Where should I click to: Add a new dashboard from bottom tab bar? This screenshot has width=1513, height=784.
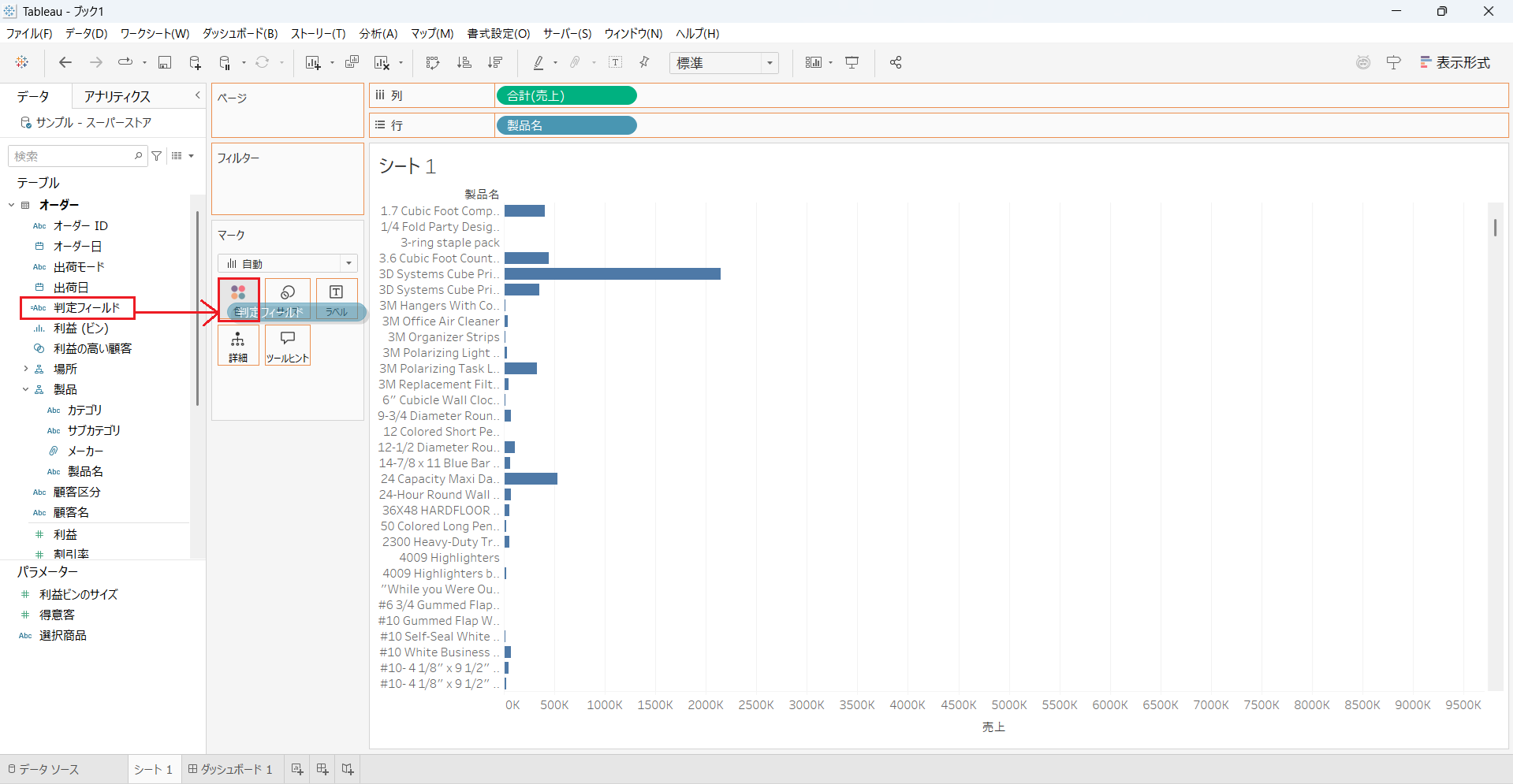[x=322, y=769]
